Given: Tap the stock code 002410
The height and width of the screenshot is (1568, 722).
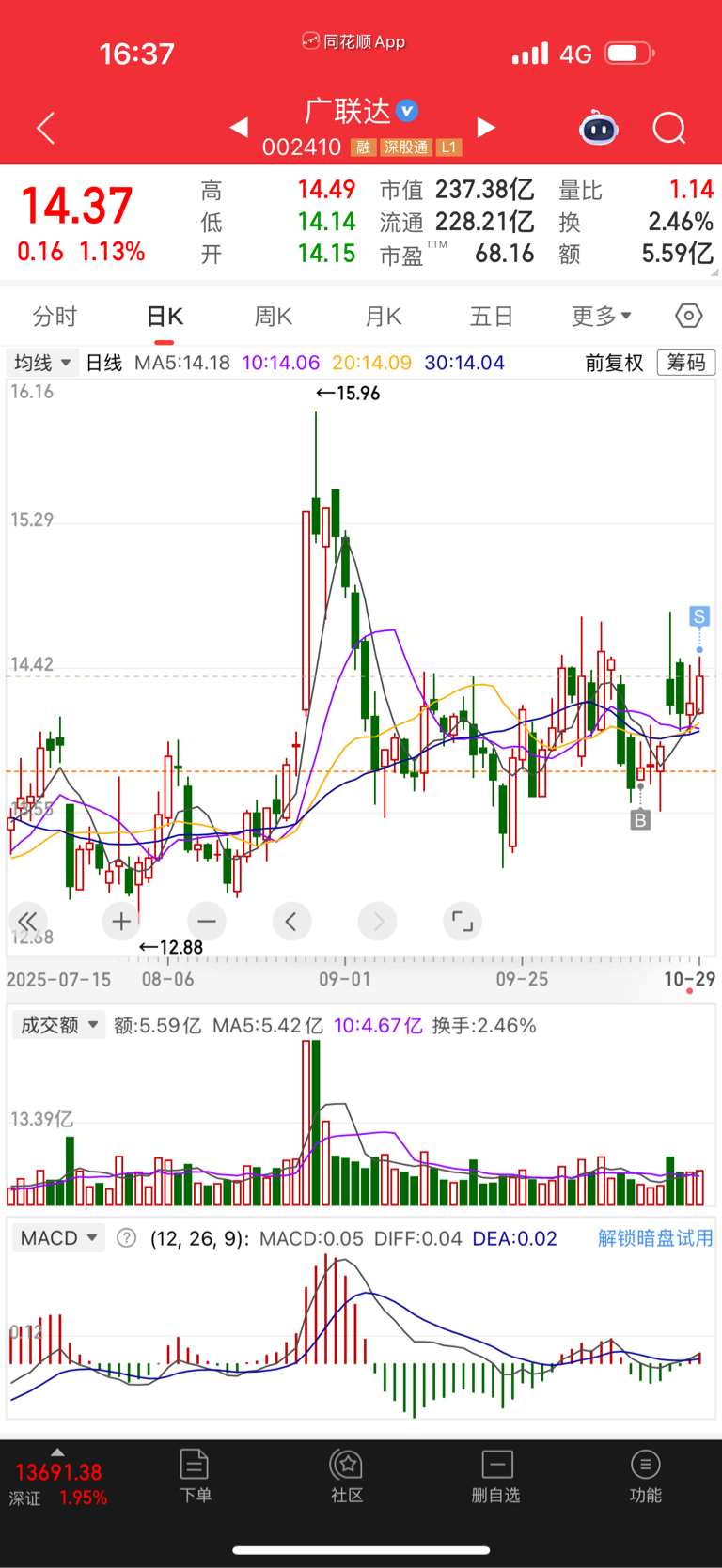Looking at the screenshot, I should coord(301,147).
